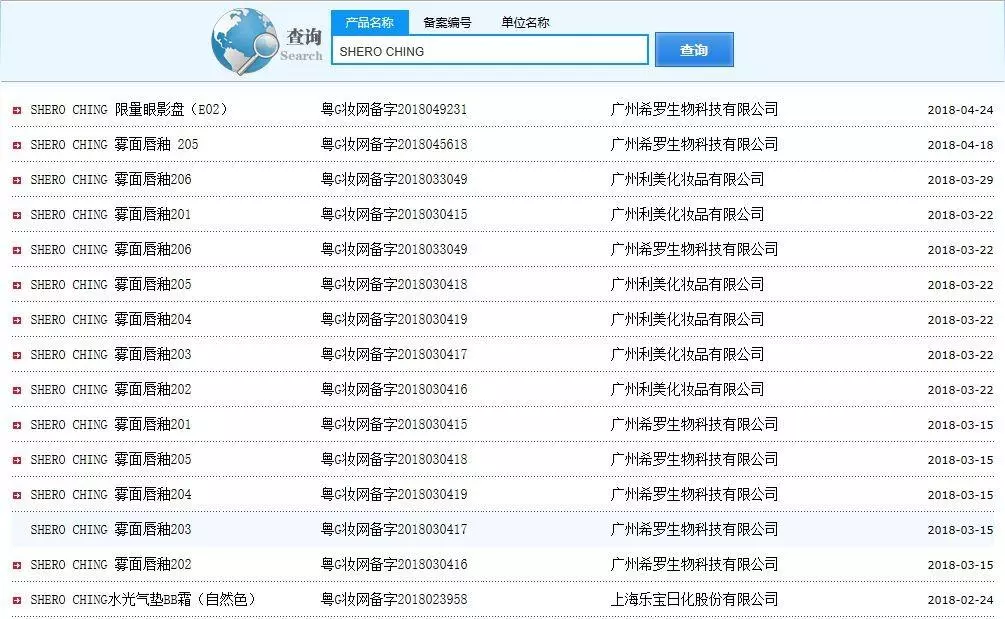1005x619 pixels.
Task: Open 雾面唇釉201 product name by 广州利美化妆品
Action: 111,215
